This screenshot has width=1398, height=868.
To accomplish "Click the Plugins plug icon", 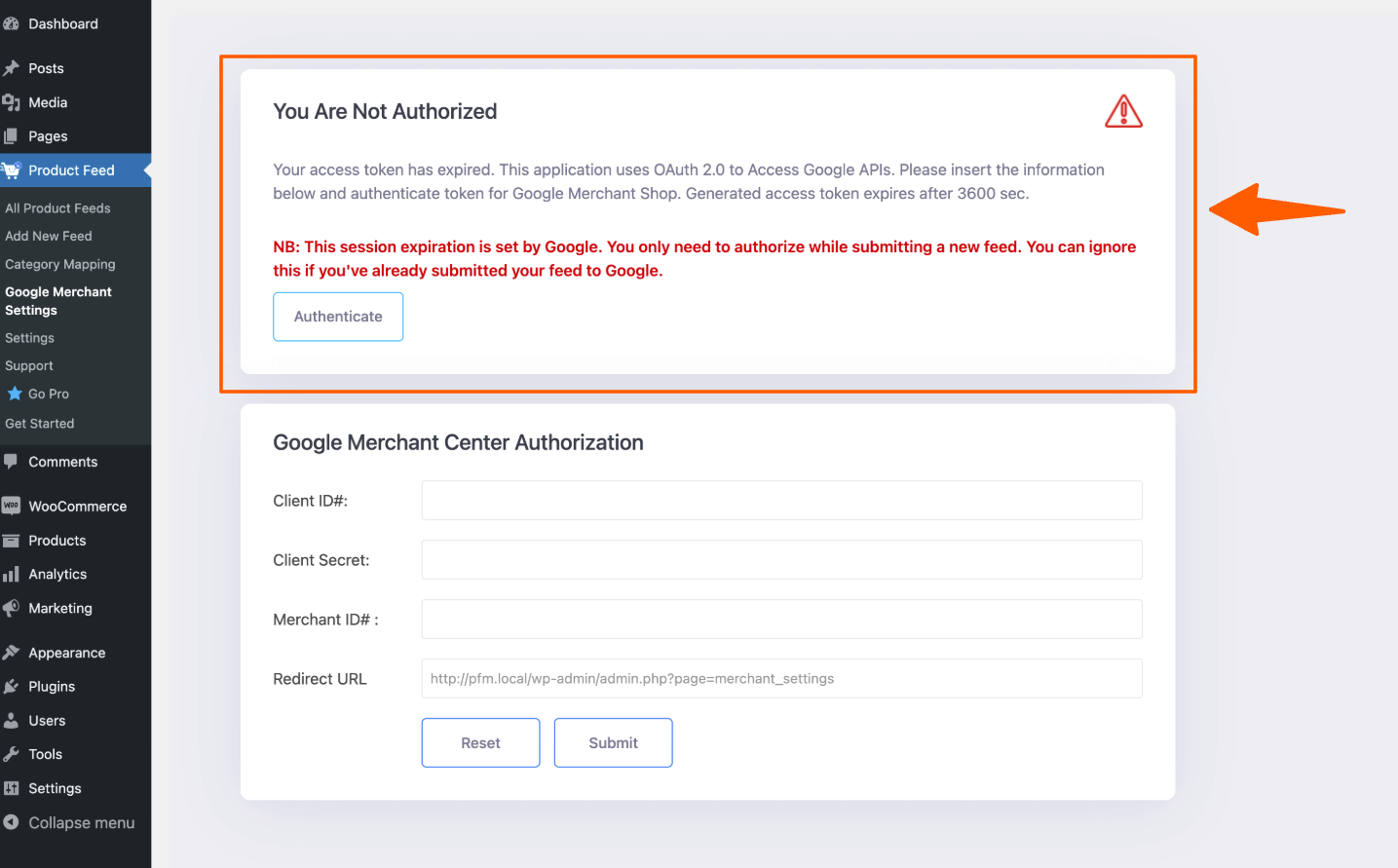I will [x=11, y=687].
